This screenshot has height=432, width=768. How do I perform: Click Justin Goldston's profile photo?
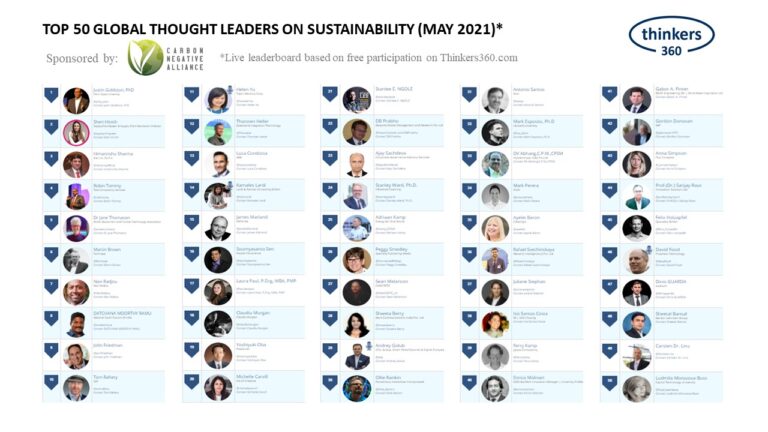click(x=76, y=100)
